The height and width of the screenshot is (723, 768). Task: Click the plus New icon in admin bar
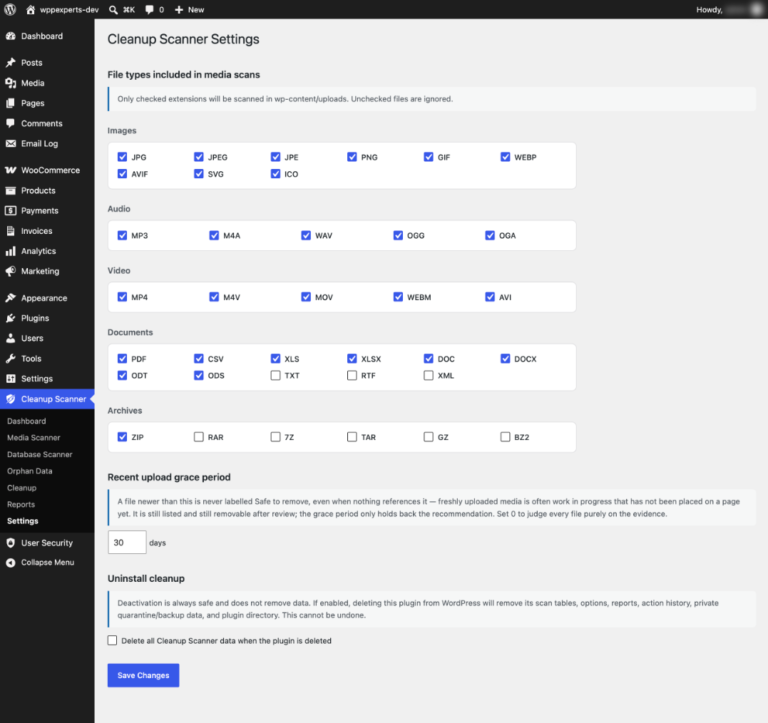pyautogui.click(x=179, y=10)
